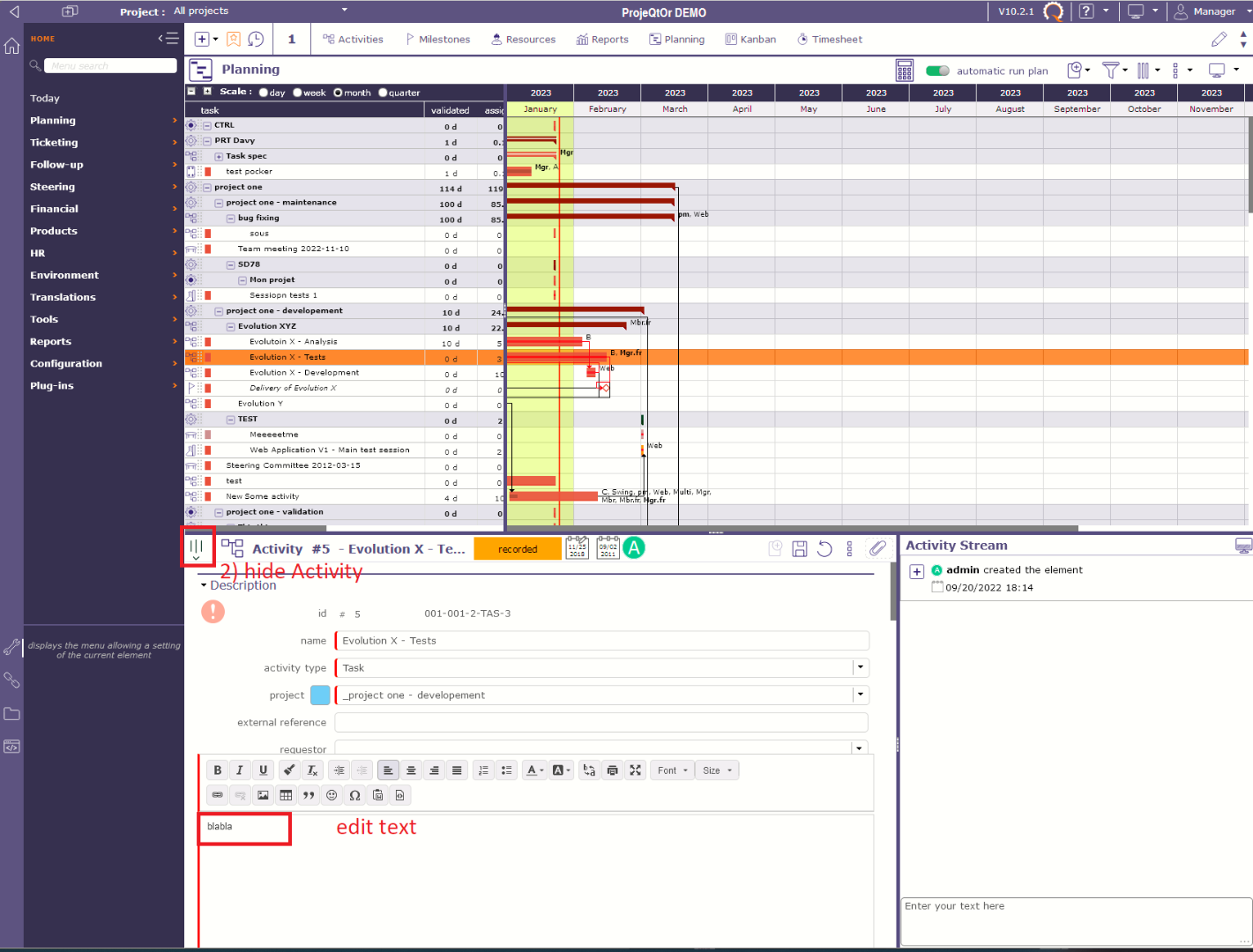Click the undo changes icon
Viewport: 1253px width, 952px height.
[824, 549]
